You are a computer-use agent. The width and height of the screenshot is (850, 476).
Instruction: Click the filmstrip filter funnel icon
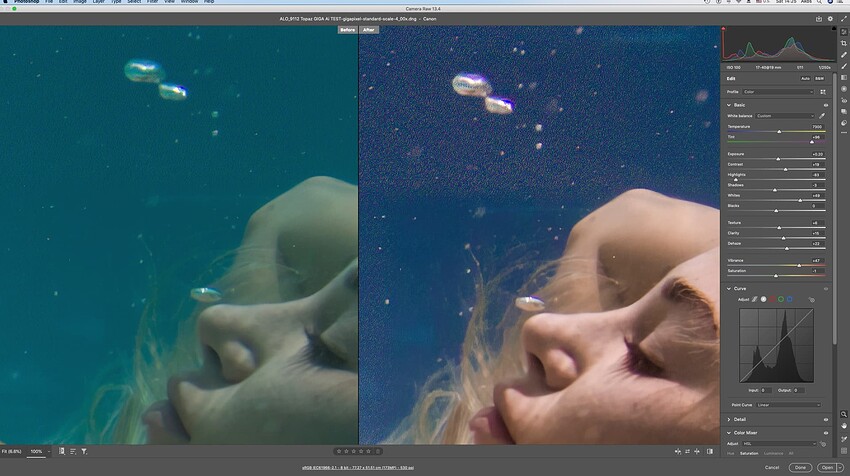[x=84, y=452]
